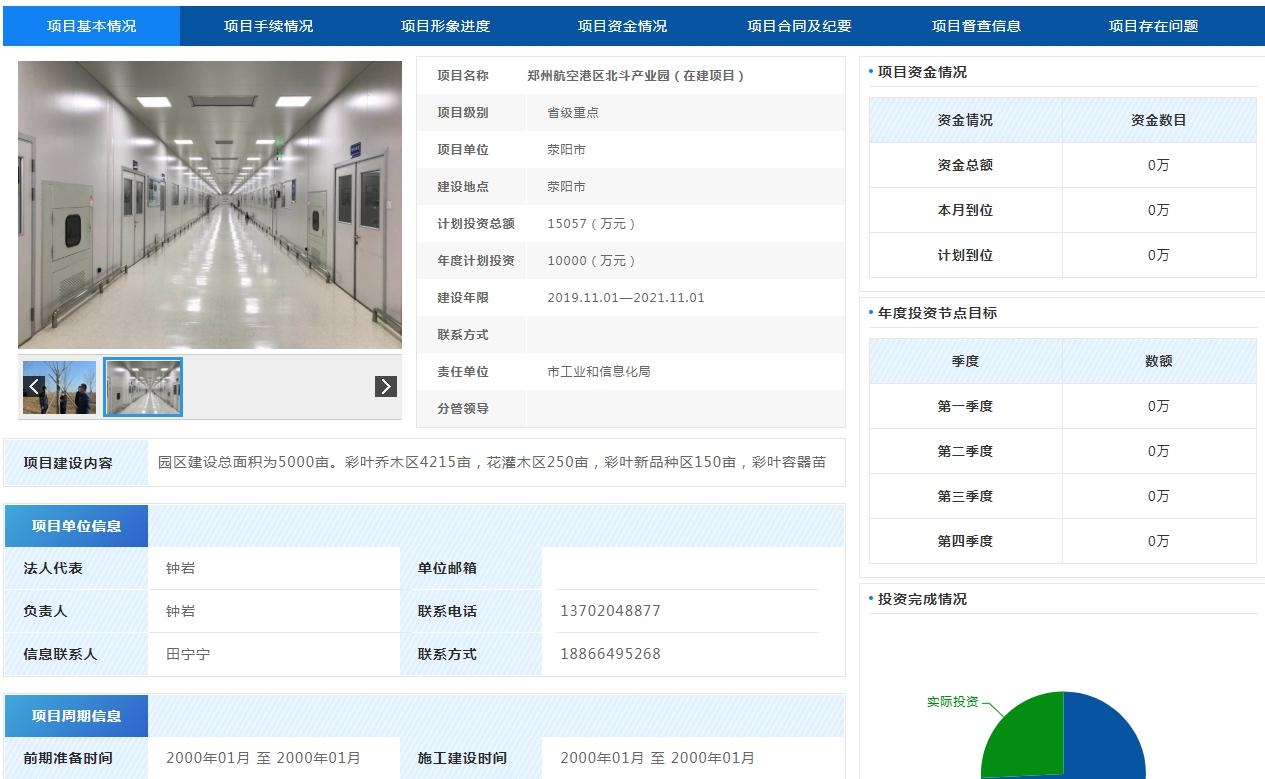
Task: Click information contact name 田宁宁
Action: point(188,654)
